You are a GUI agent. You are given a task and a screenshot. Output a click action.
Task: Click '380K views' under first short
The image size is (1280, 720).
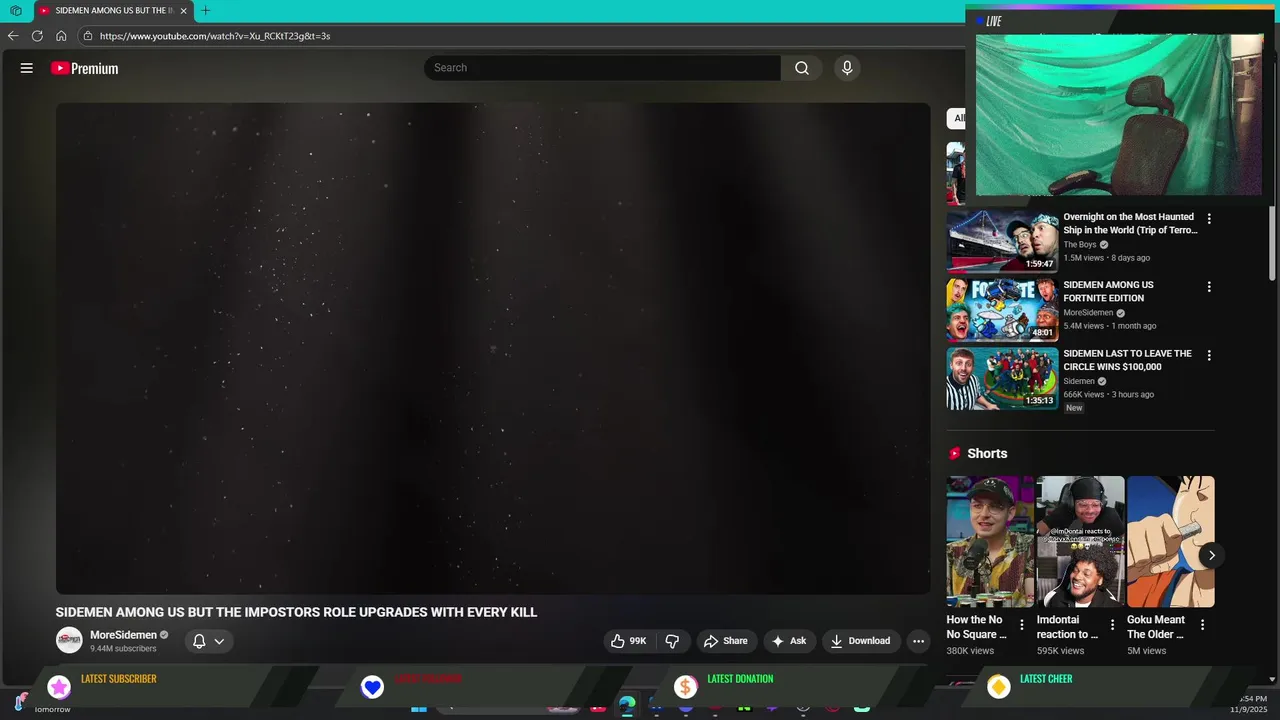[970, 651]
